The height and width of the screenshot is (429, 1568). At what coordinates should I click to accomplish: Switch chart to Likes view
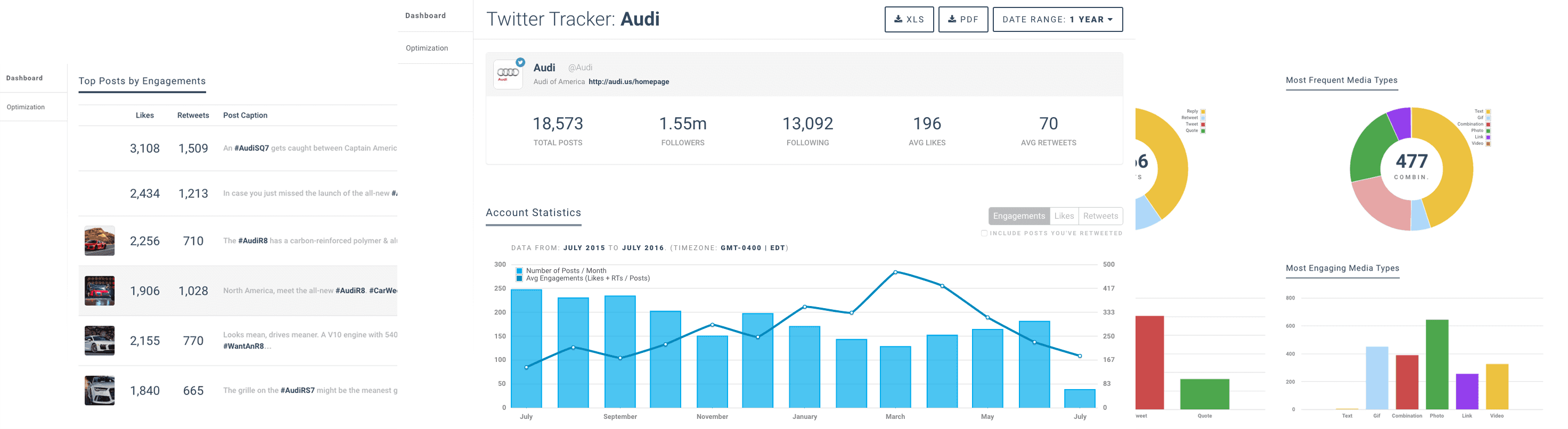pos(1064,216)
